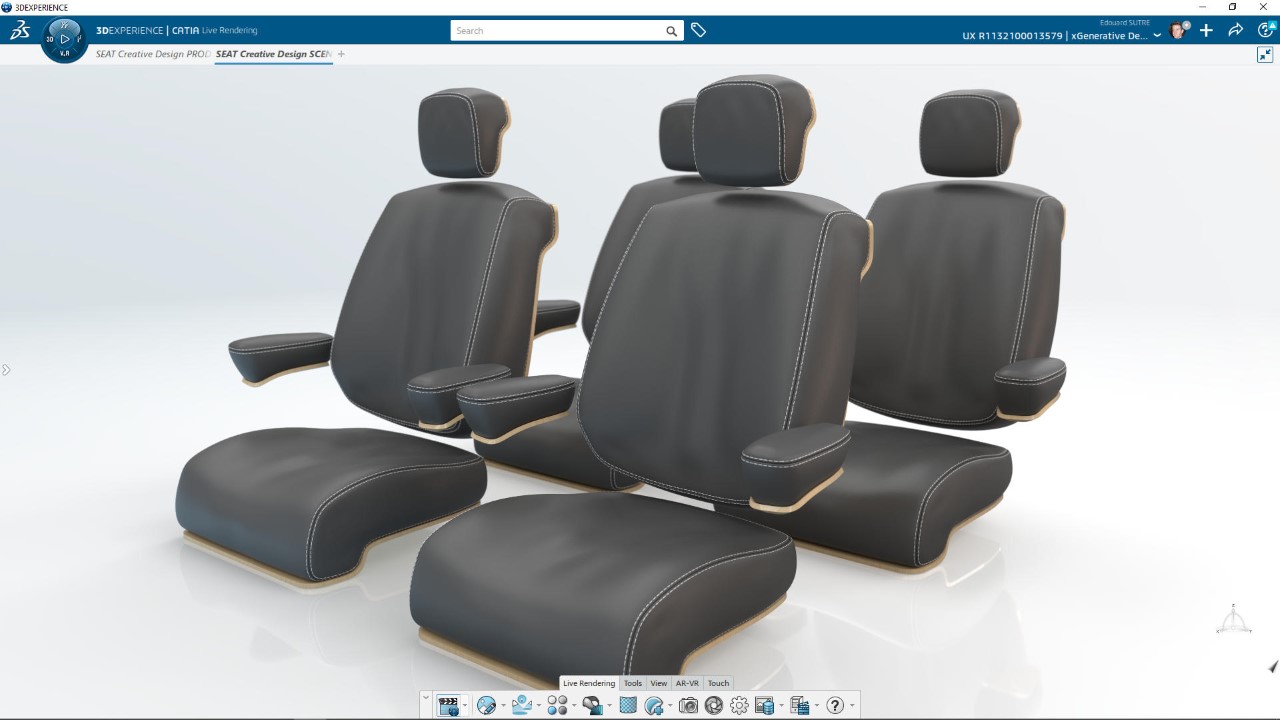1280x720 pixels.
Task: Expand the xGenerative Design role dropdown chevron
Action: click(x=1157, y=36)
